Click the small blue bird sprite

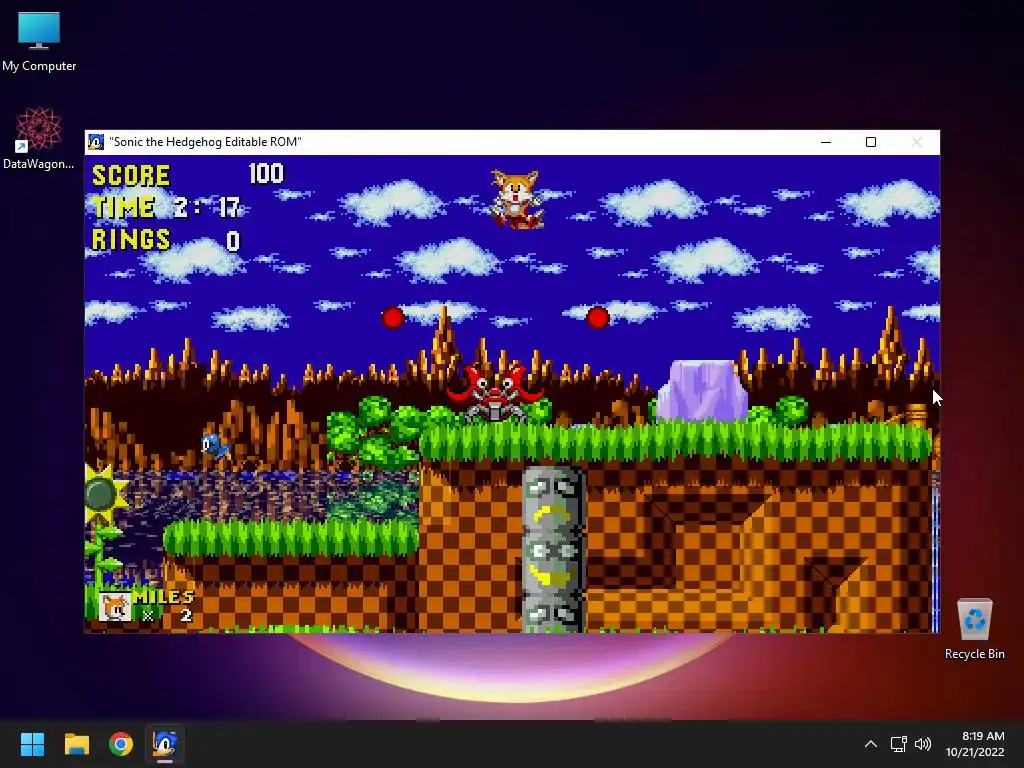216,447
